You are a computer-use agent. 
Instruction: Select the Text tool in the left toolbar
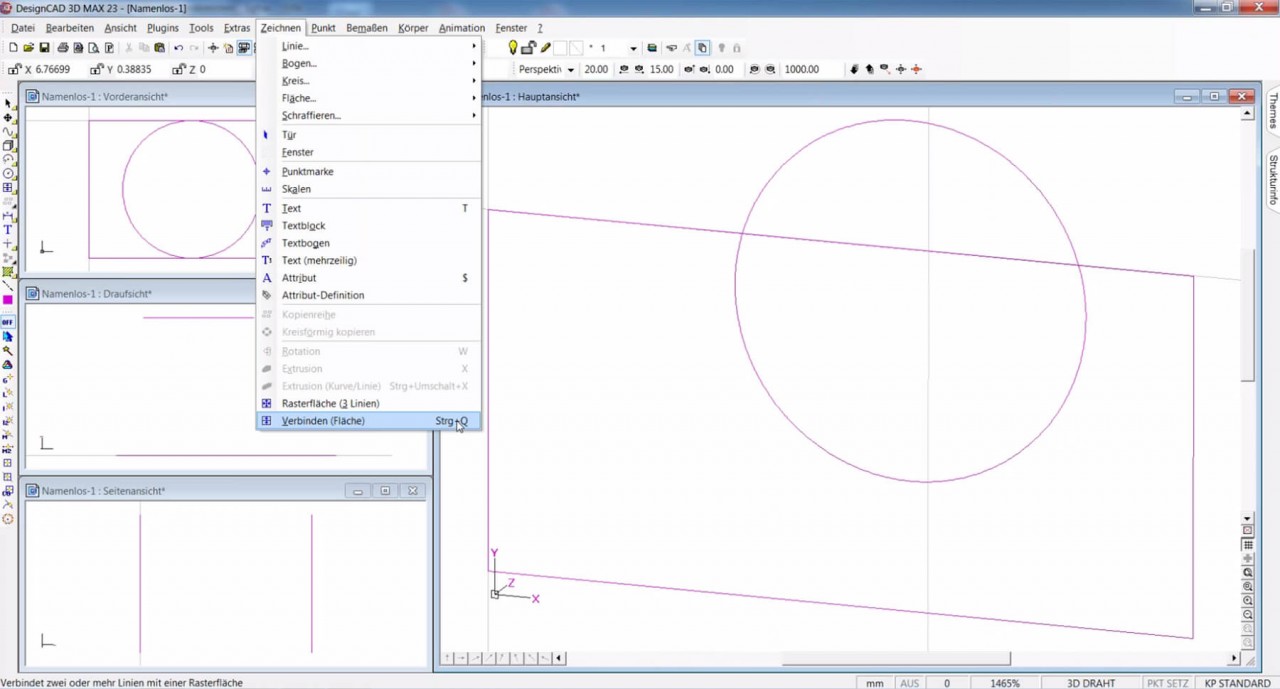[7, 229]
